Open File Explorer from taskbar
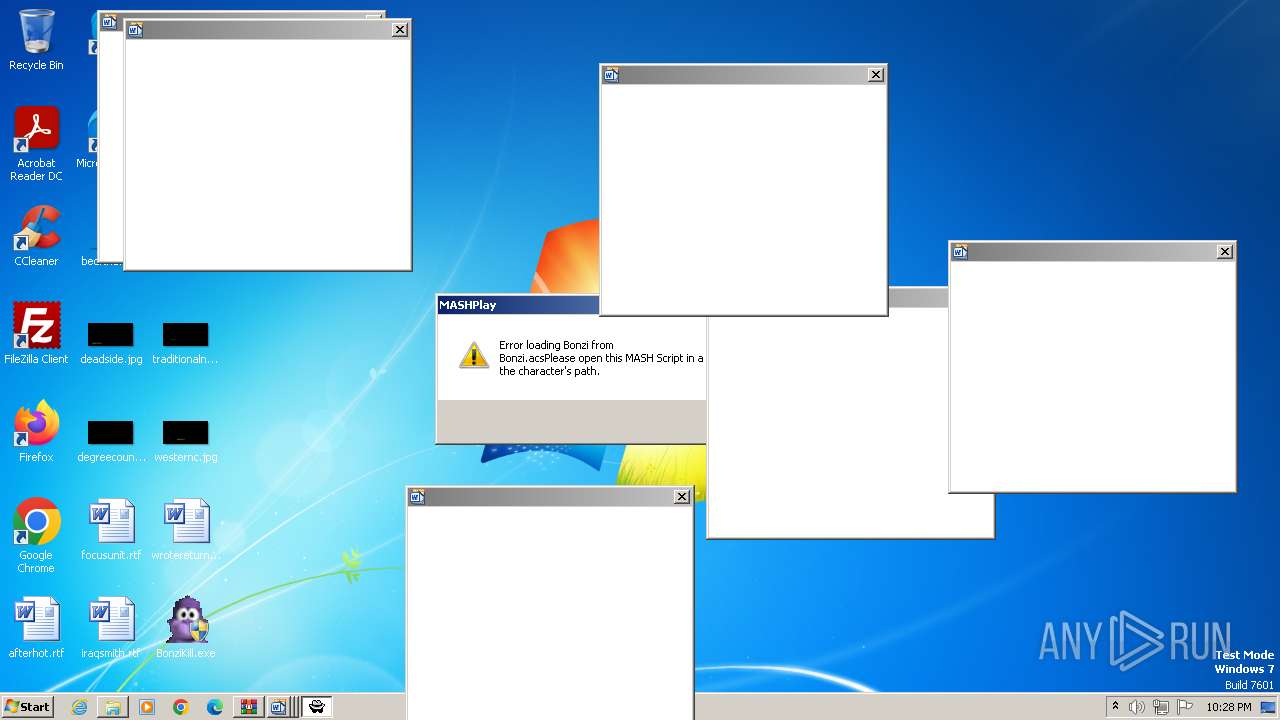 (x=113, y=707)
